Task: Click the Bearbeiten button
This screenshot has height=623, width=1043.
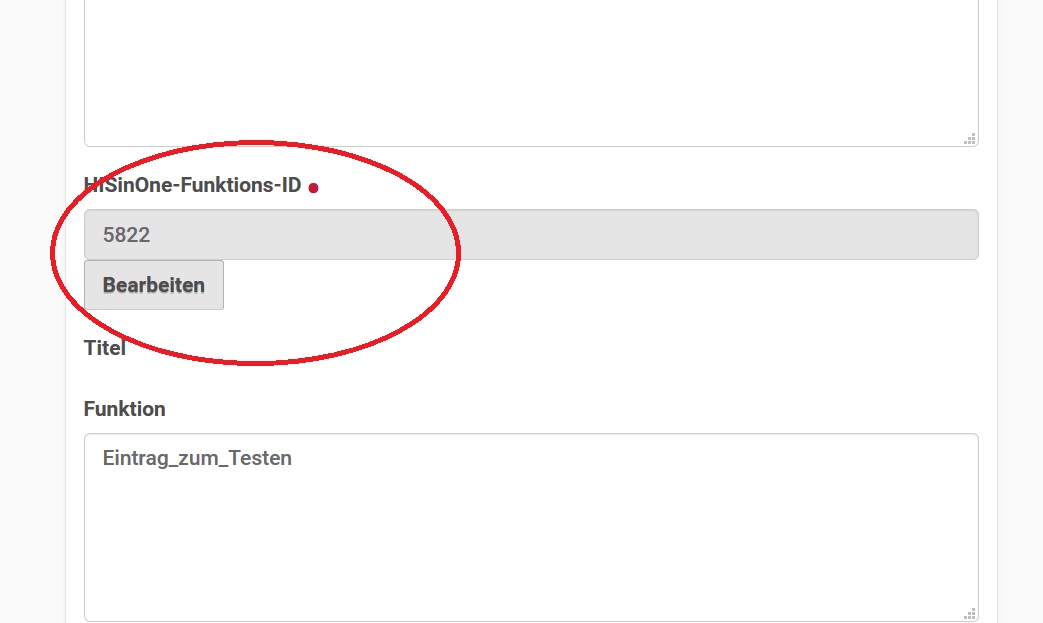Action: click(154, 285)
